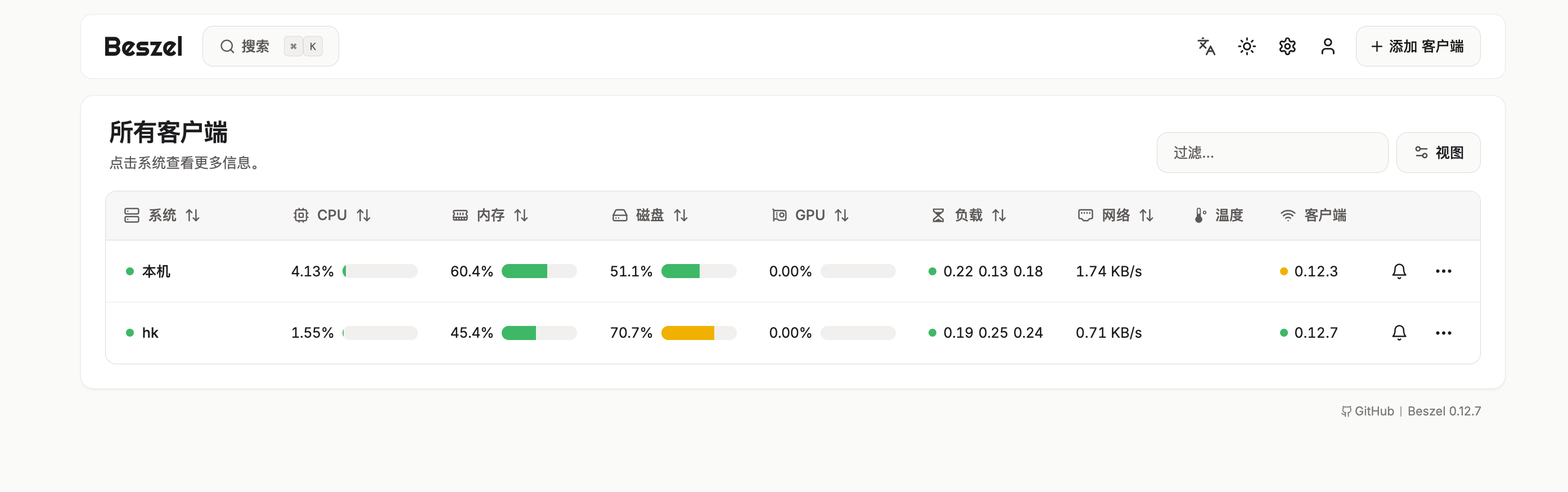
Task: Click the yellow disk usage bar for hk
Action: pos(687,333)
